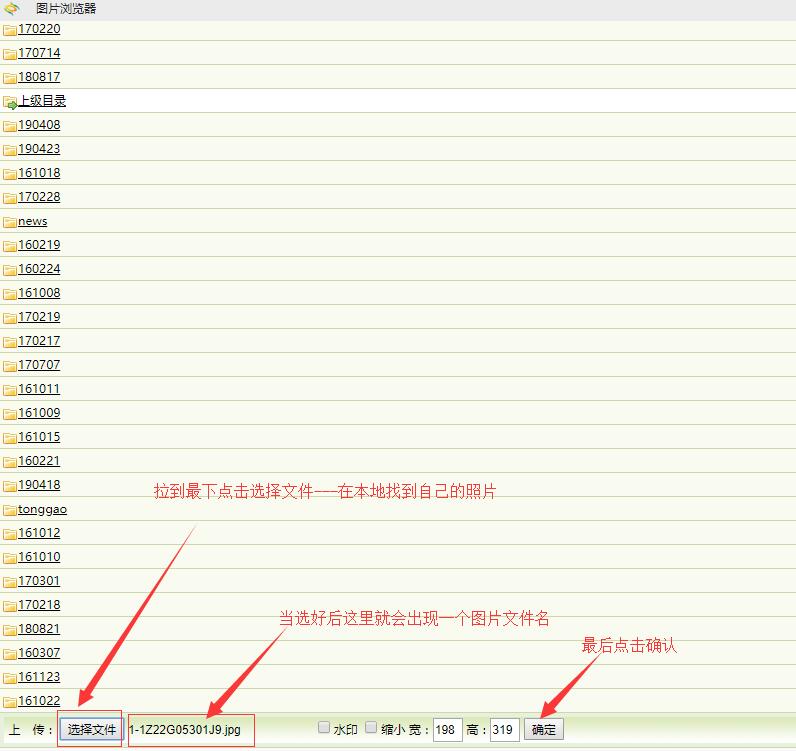Click the 确定 confirm button
Viewport: 796px width, 751px height.
(x=543, y=730)
